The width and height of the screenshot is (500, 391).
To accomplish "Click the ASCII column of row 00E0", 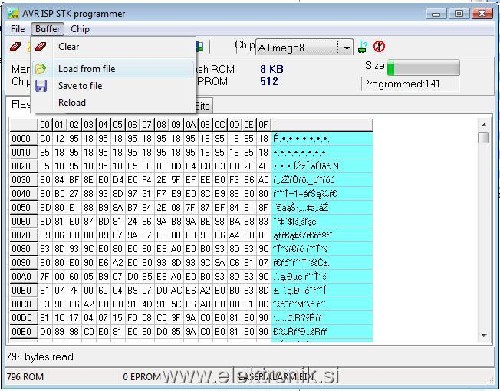I will tap(322, 332).
